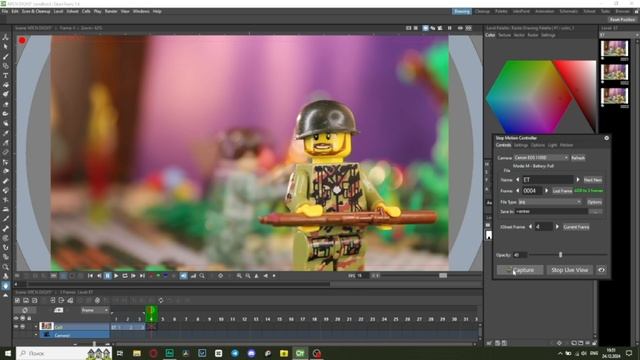Click previous arrow beside the Name field
The image size is (640, 360).
(518, 180)
